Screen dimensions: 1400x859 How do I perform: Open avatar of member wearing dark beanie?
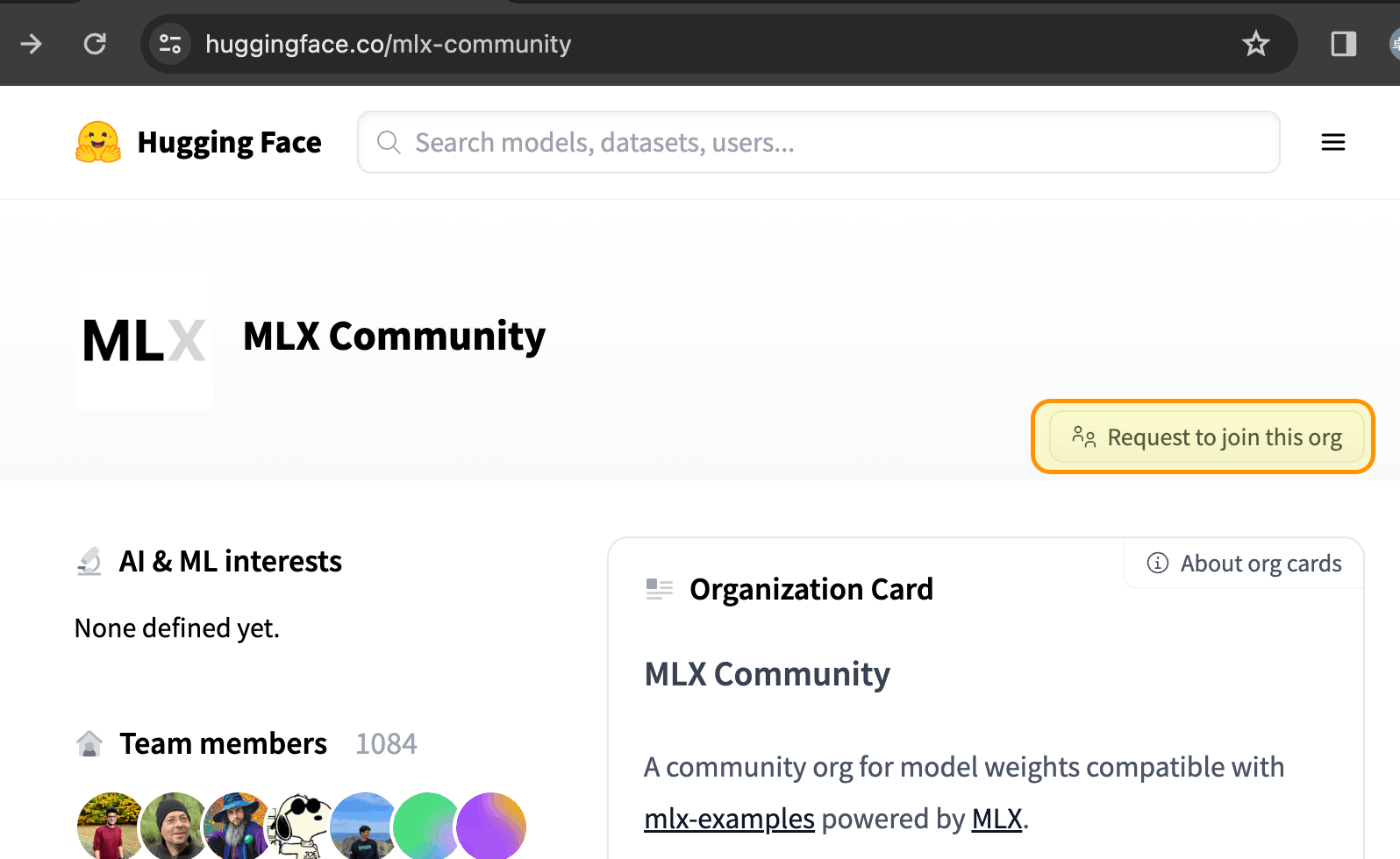point(172,827)
